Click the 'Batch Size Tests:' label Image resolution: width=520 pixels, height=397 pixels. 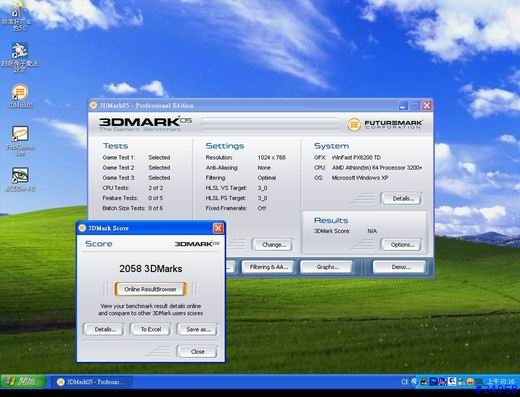(124, 208)
